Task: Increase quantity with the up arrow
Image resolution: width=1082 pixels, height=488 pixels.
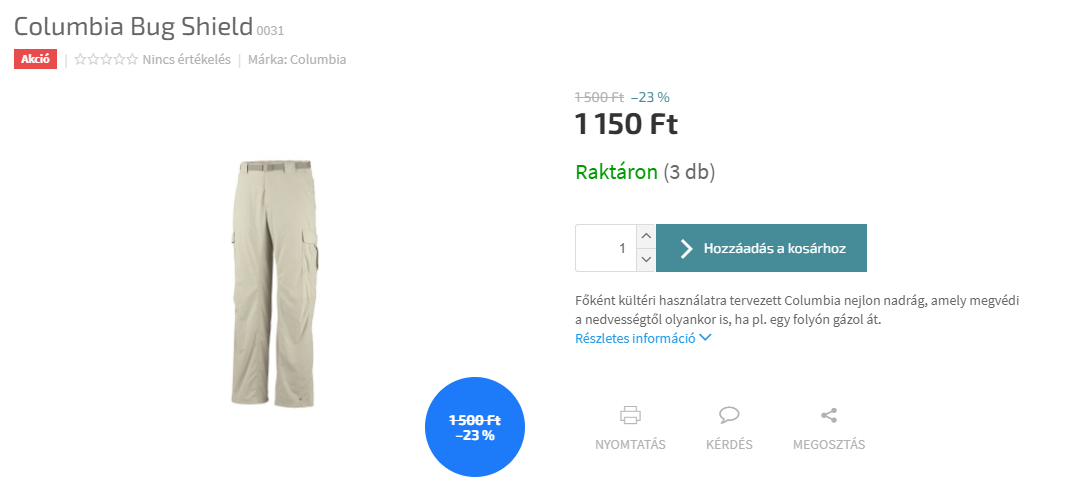Action: [x=646, y=236]
